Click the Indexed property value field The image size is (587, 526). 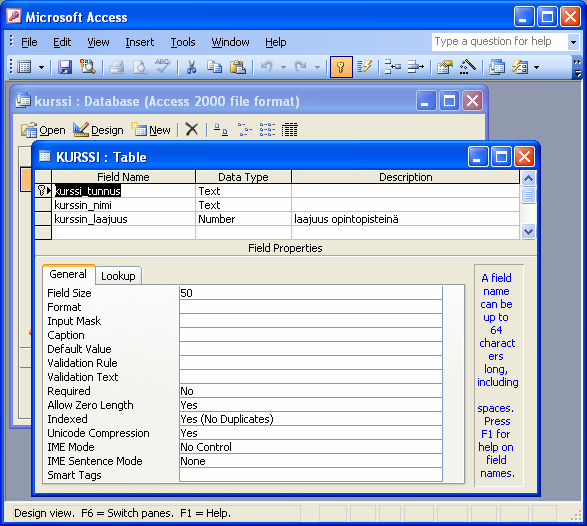pos(311,419)
